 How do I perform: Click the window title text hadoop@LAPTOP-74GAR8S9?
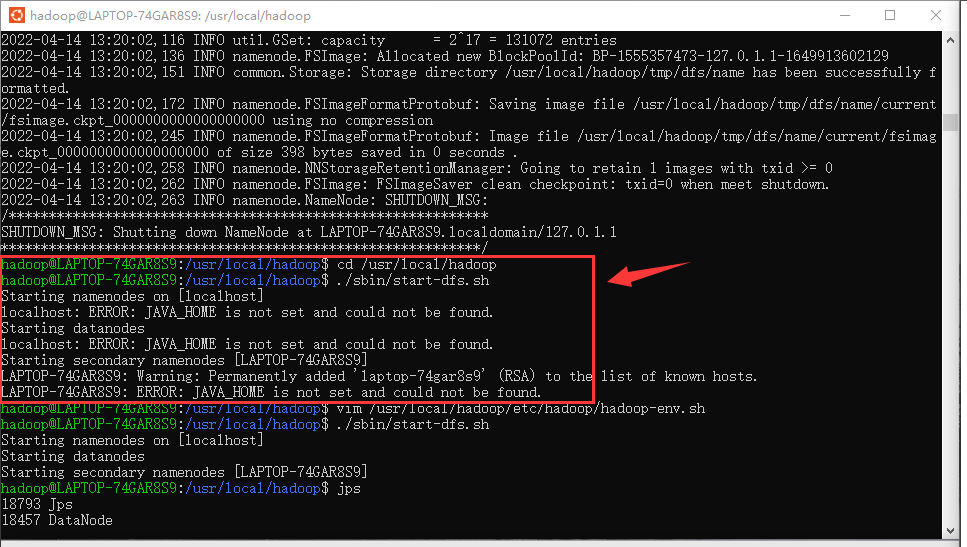(170, 16)
